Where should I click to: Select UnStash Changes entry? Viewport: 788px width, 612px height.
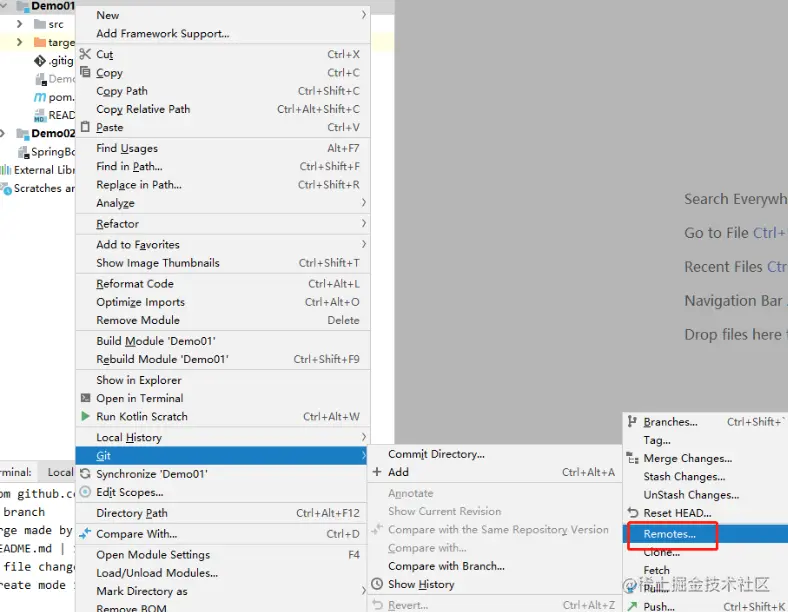click(x=706, y=494)
